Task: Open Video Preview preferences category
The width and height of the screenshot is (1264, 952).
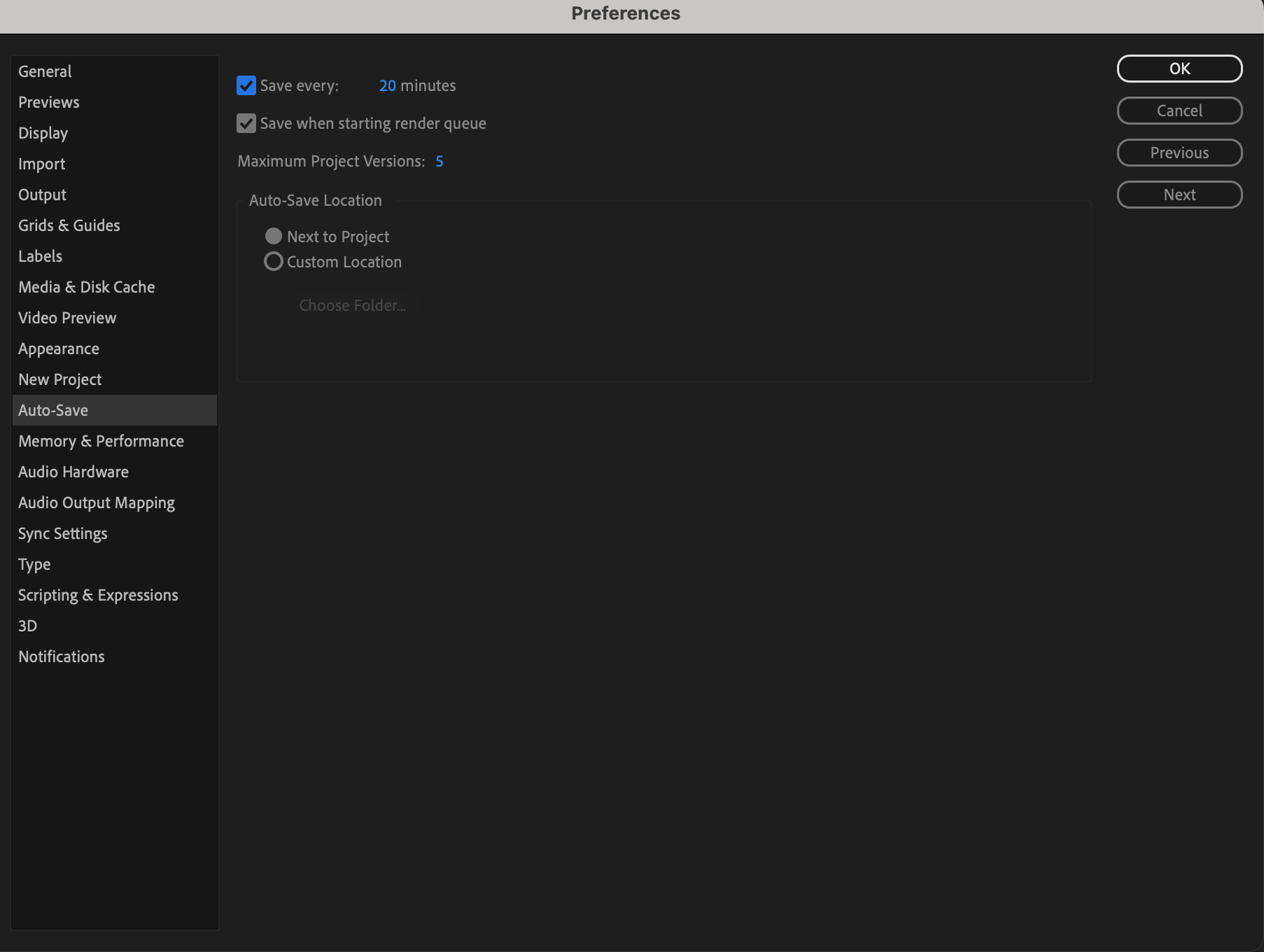Action: 115,318
